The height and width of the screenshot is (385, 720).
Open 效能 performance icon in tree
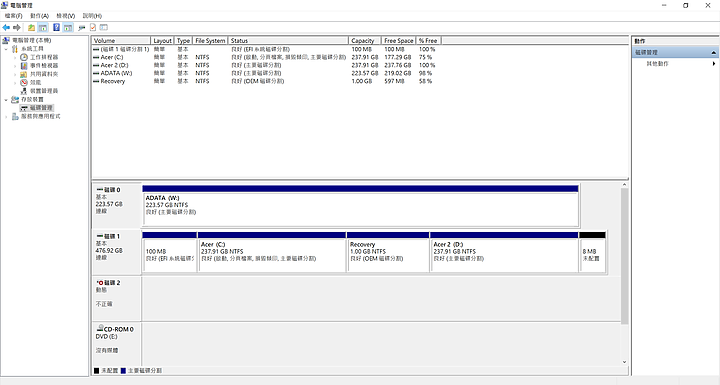(24, 82)
